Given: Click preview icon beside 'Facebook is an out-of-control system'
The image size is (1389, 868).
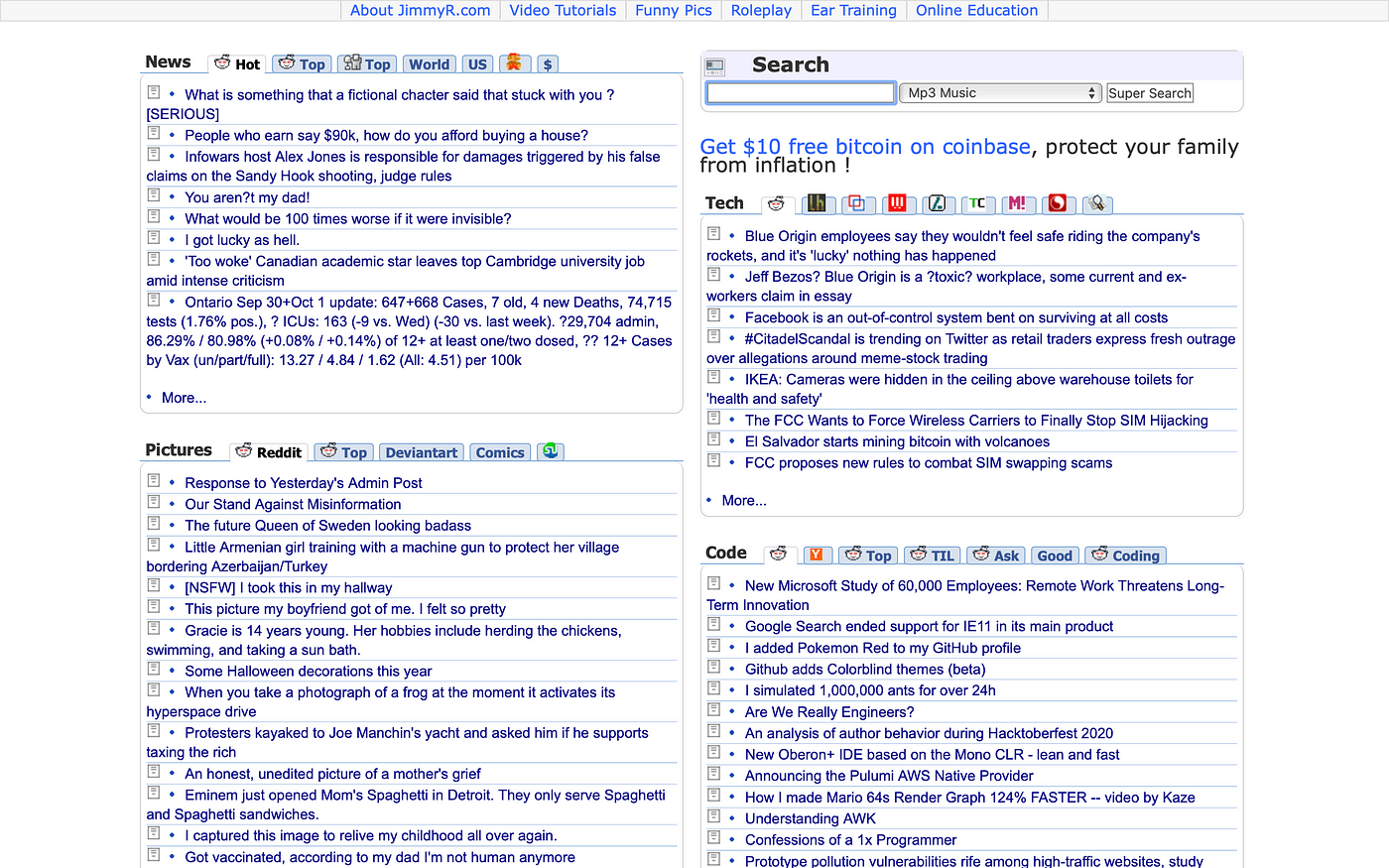Looking at the screenshot, I should (x=713, y=314).
